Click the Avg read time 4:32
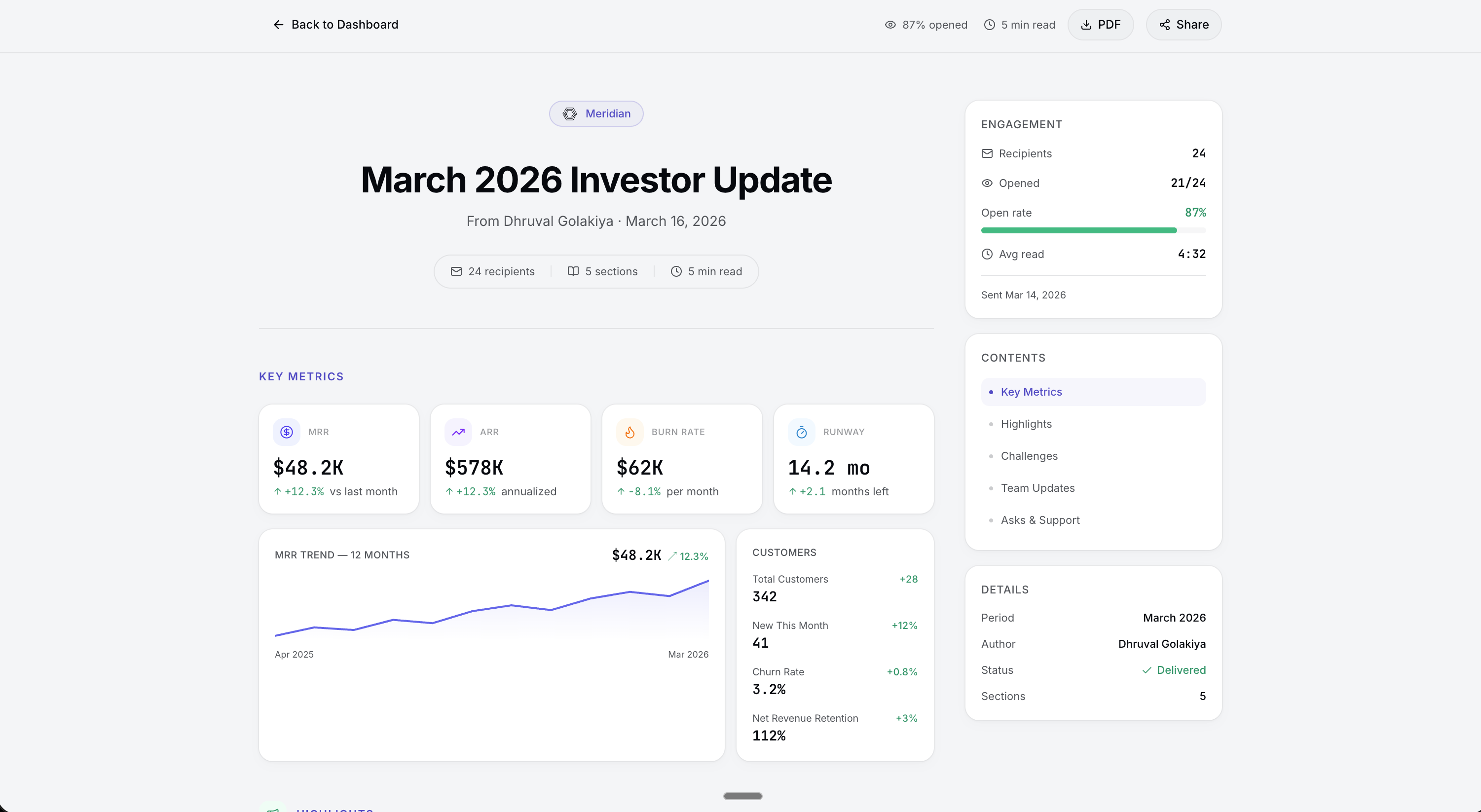1481x812 pixels. [1192, 254]
